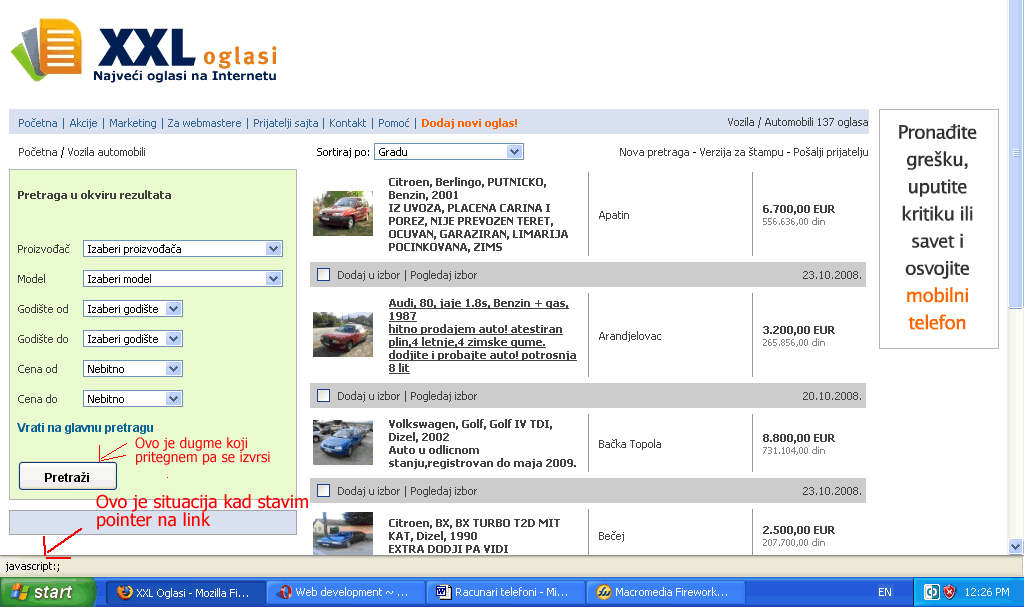Expand the Godište od dropdown

[x=133, y=309]
